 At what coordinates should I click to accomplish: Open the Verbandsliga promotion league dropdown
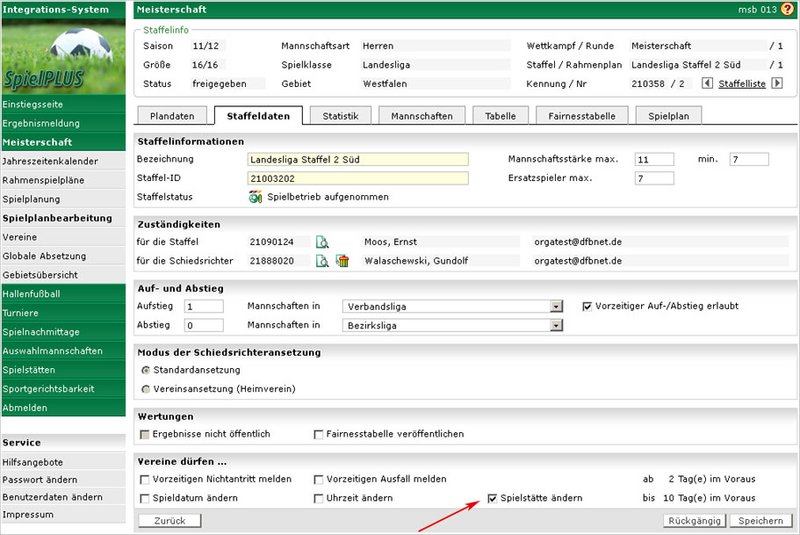pyautogui.click(x=556, y=307)
